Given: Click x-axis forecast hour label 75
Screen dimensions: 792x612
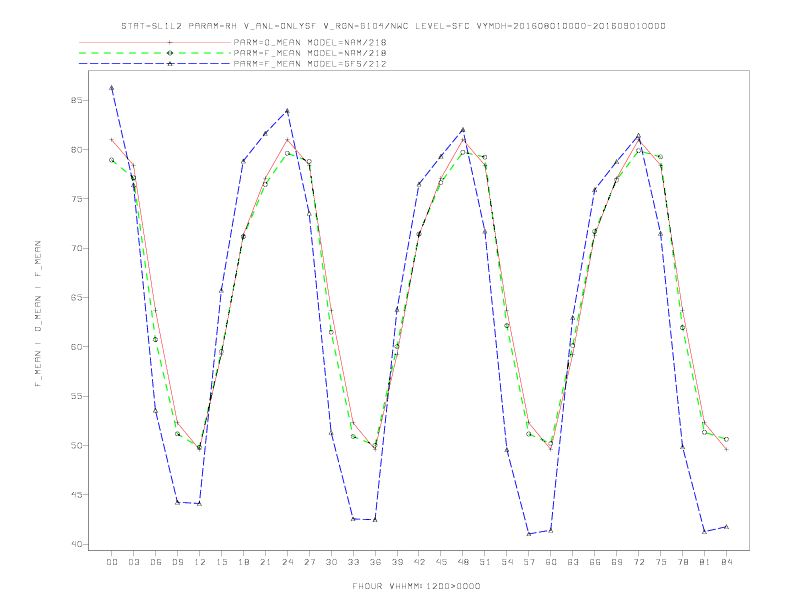Looking at the screenshot, I should [661, 562].
